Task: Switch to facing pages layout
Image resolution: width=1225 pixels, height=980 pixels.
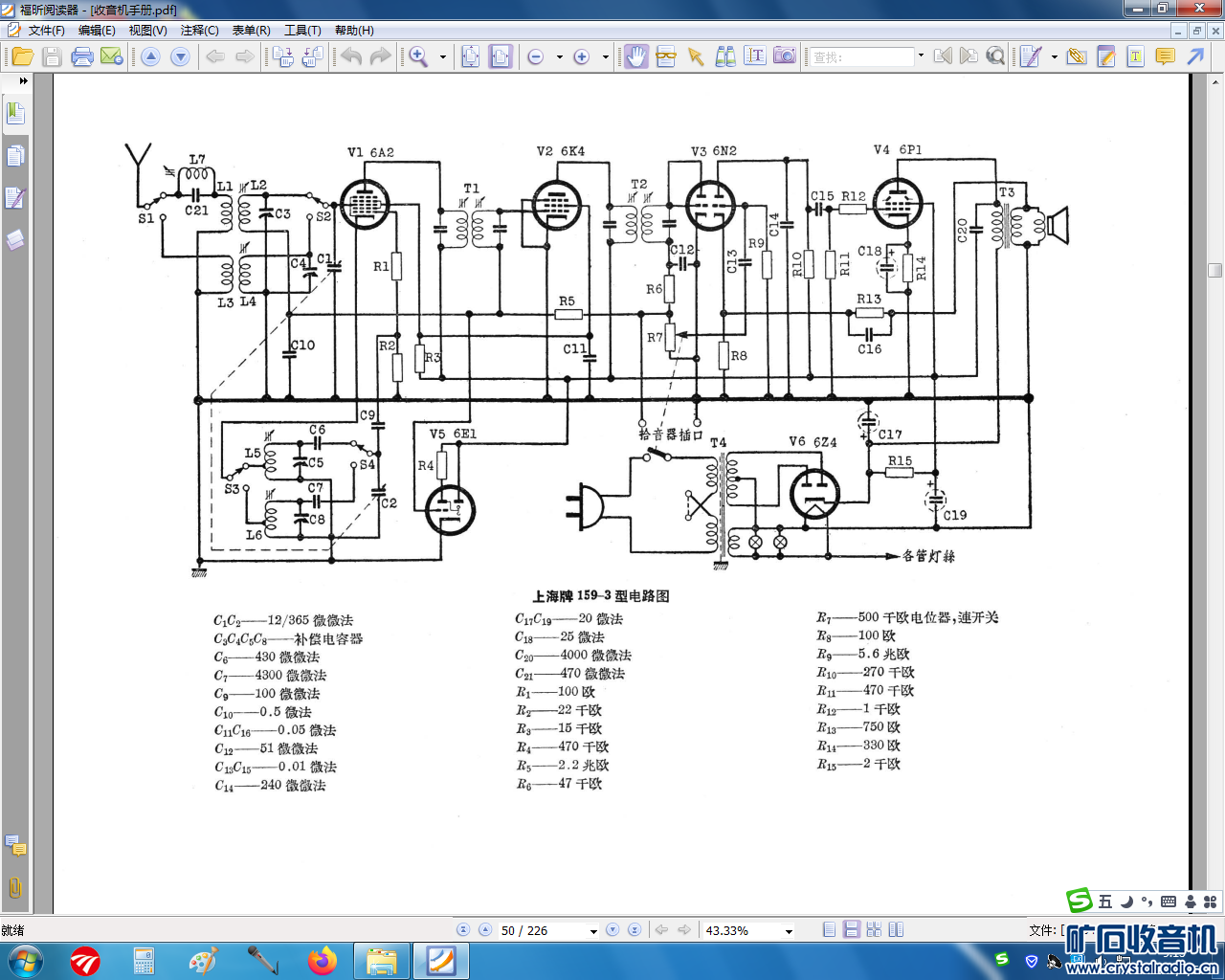Action: tap(896, 929)
